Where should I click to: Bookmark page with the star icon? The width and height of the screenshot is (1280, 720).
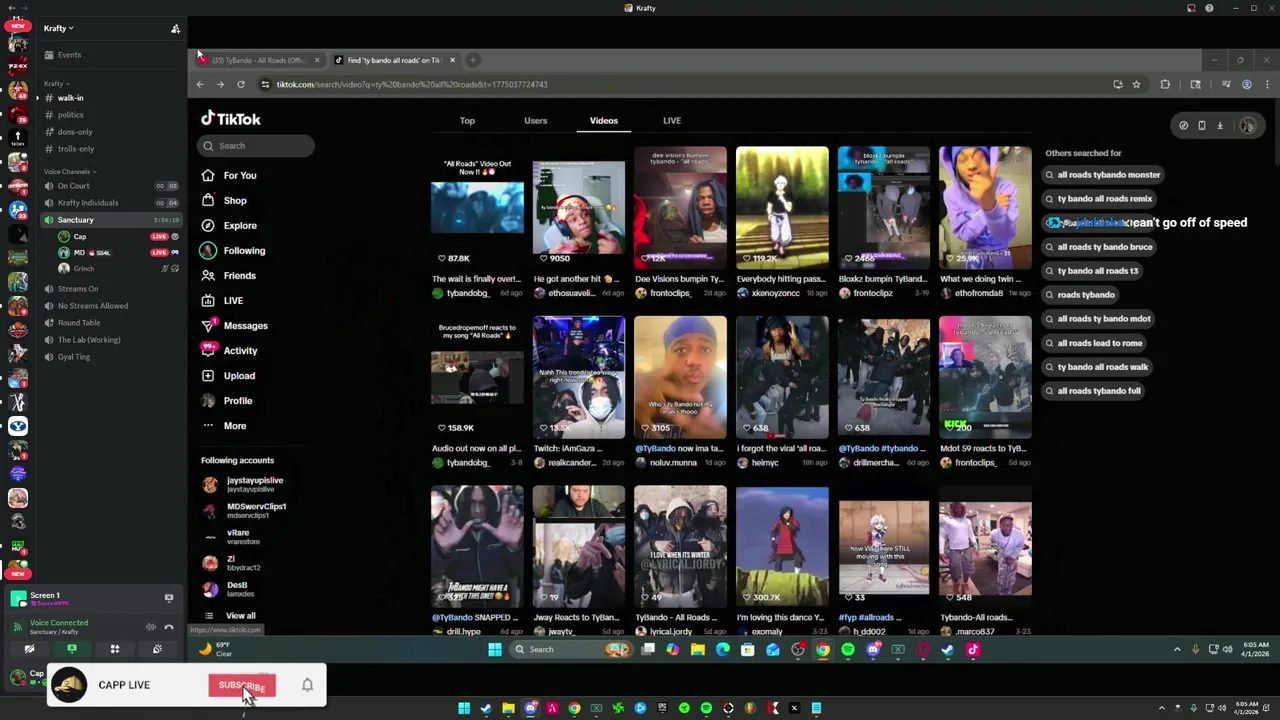pyautogui.click(x=1136, y=84)
